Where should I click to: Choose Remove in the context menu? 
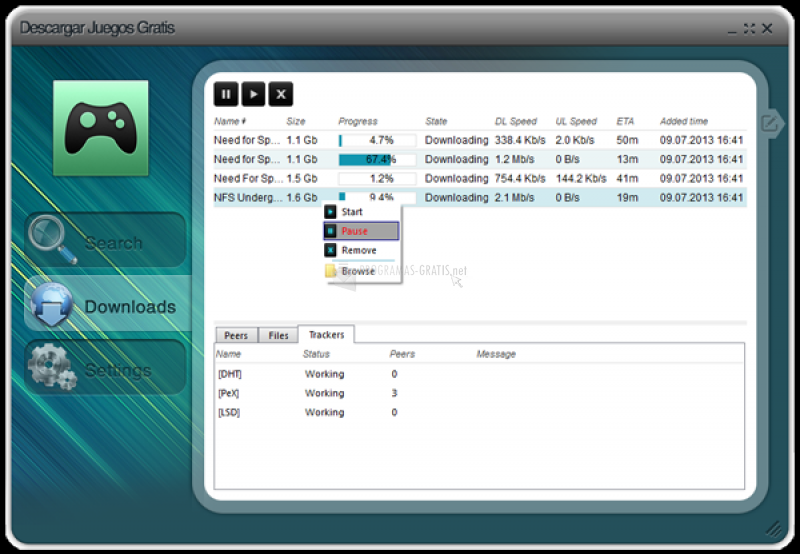coord(362,250)
